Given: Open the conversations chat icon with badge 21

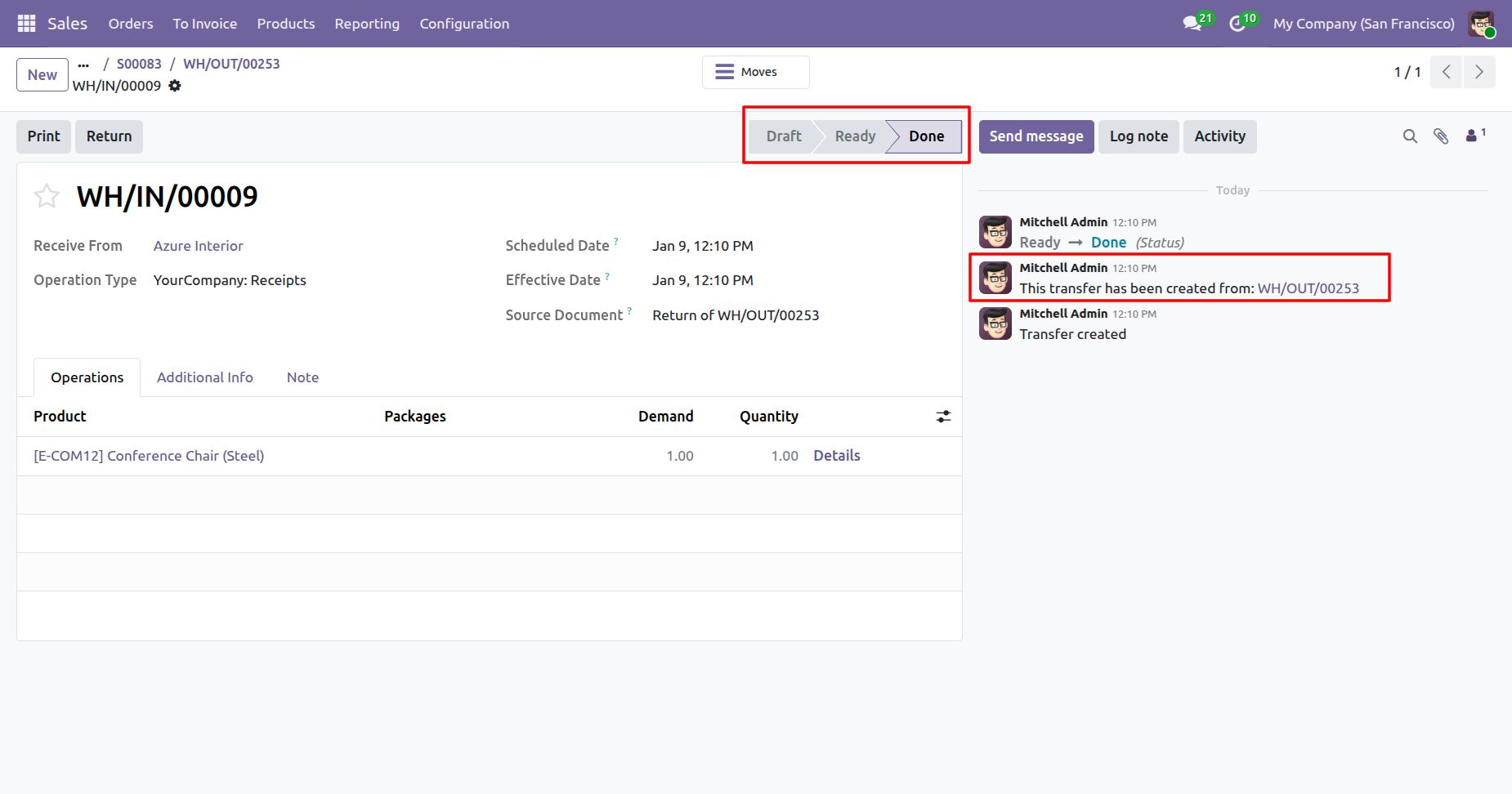Looking at the screenshot, I should 1192,24.
